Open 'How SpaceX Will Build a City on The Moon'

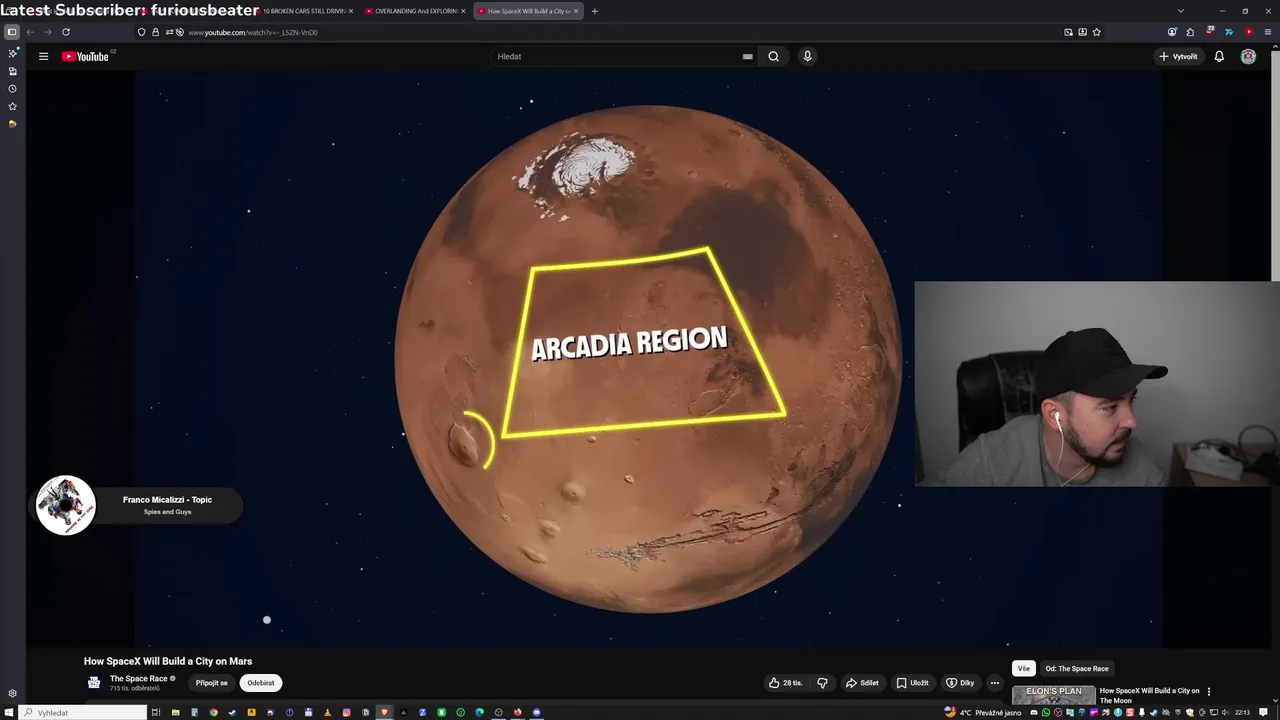pyautogui.click(x=1149, y=695)
